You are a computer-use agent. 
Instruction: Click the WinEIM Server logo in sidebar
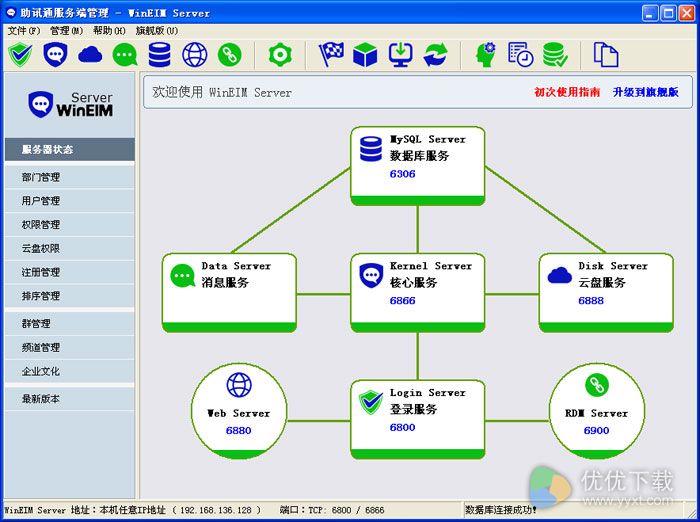pos(71,104)
